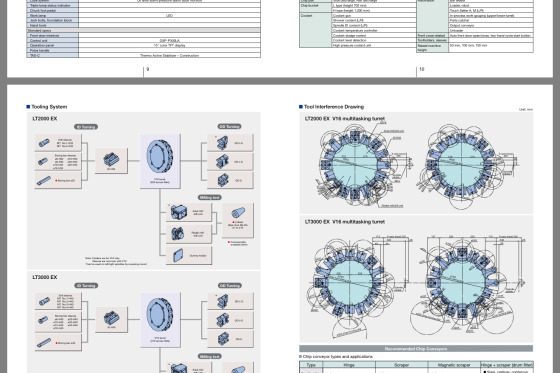Screen dimensions: 560x373
Task: Select the LT3000 EX boring bar icon
Action: pos(44,343)
